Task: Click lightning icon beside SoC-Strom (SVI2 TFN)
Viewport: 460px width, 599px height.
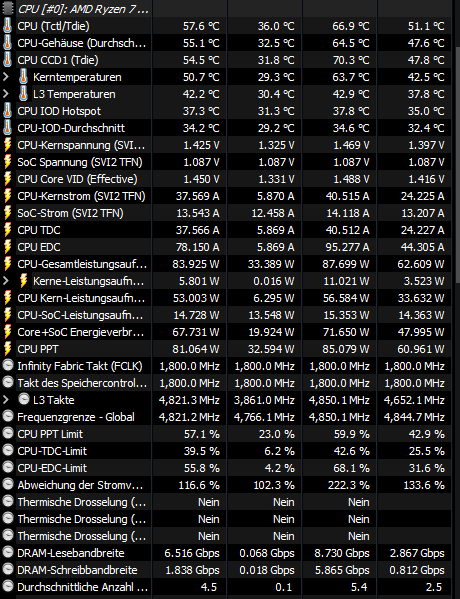Action: [x=7, y=213]
